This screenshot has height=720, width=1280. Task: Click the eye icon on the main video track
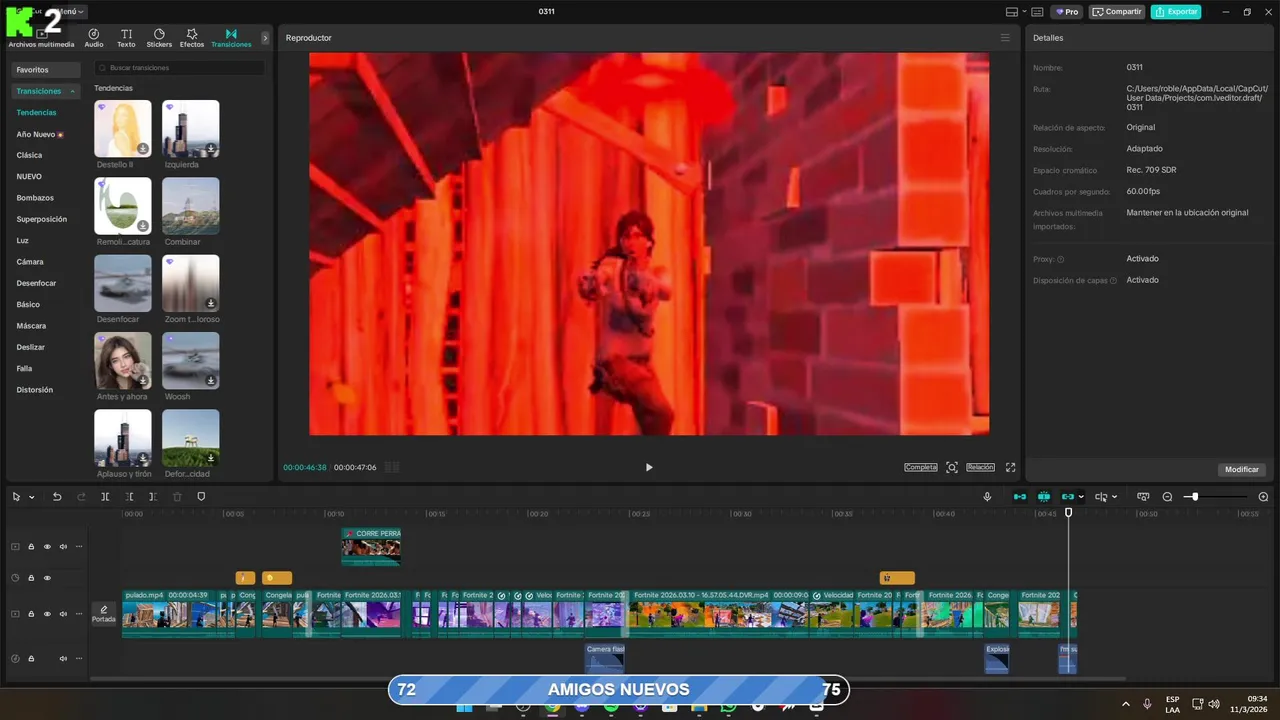[x=47, y=614]
